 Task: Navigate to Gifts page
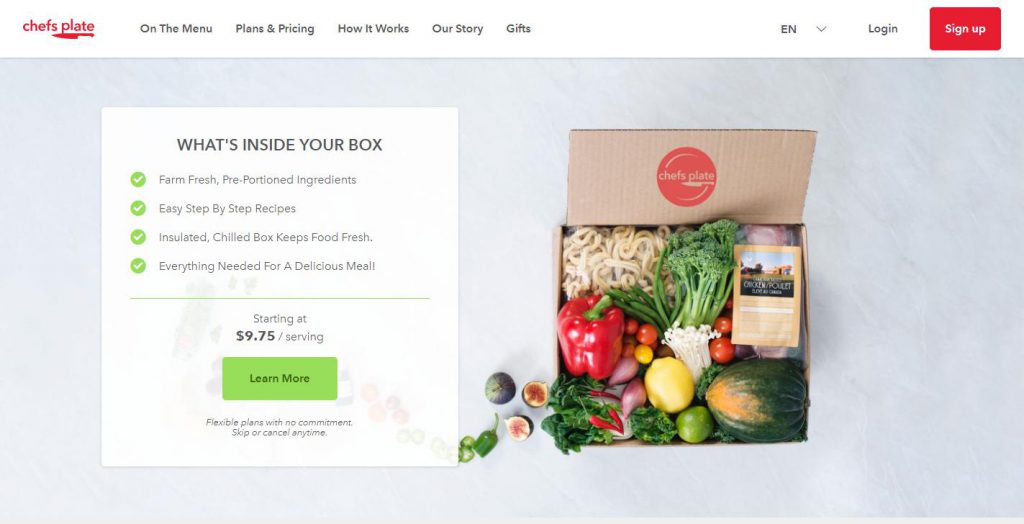pyautogui.click(x=518, y=29)
